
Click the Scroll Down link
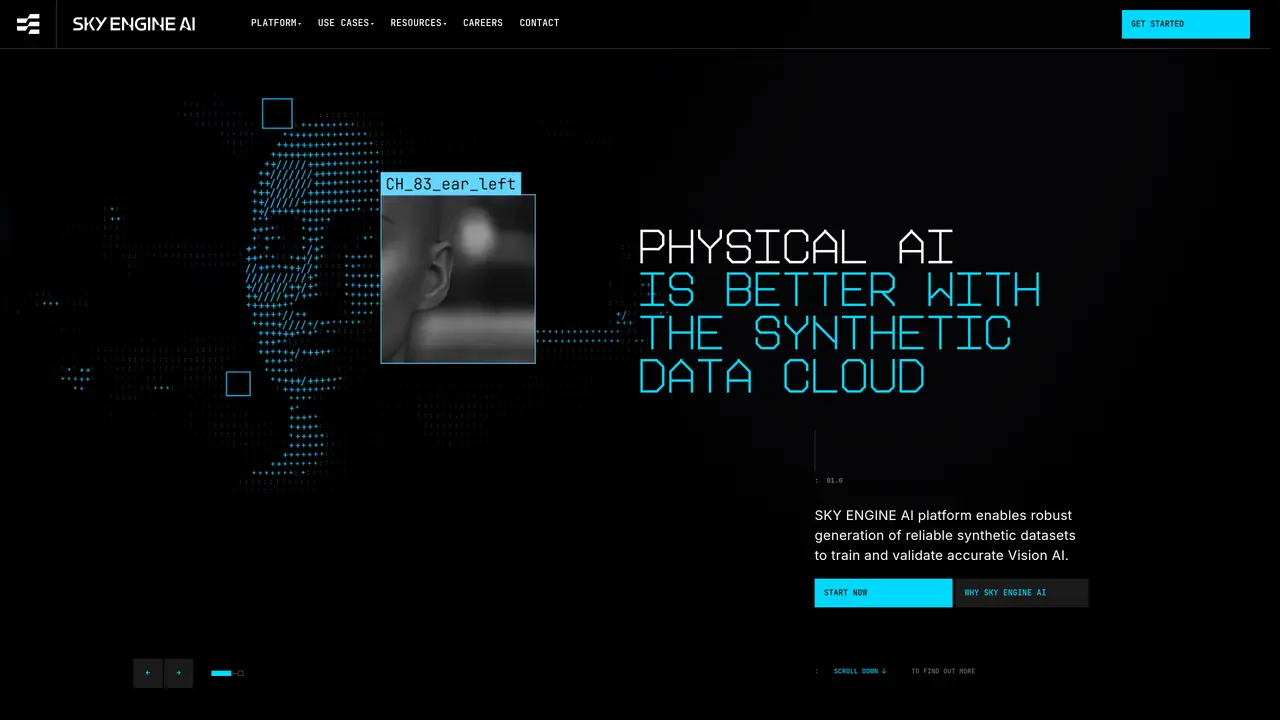pyautogui.click(x=860, y=671)
